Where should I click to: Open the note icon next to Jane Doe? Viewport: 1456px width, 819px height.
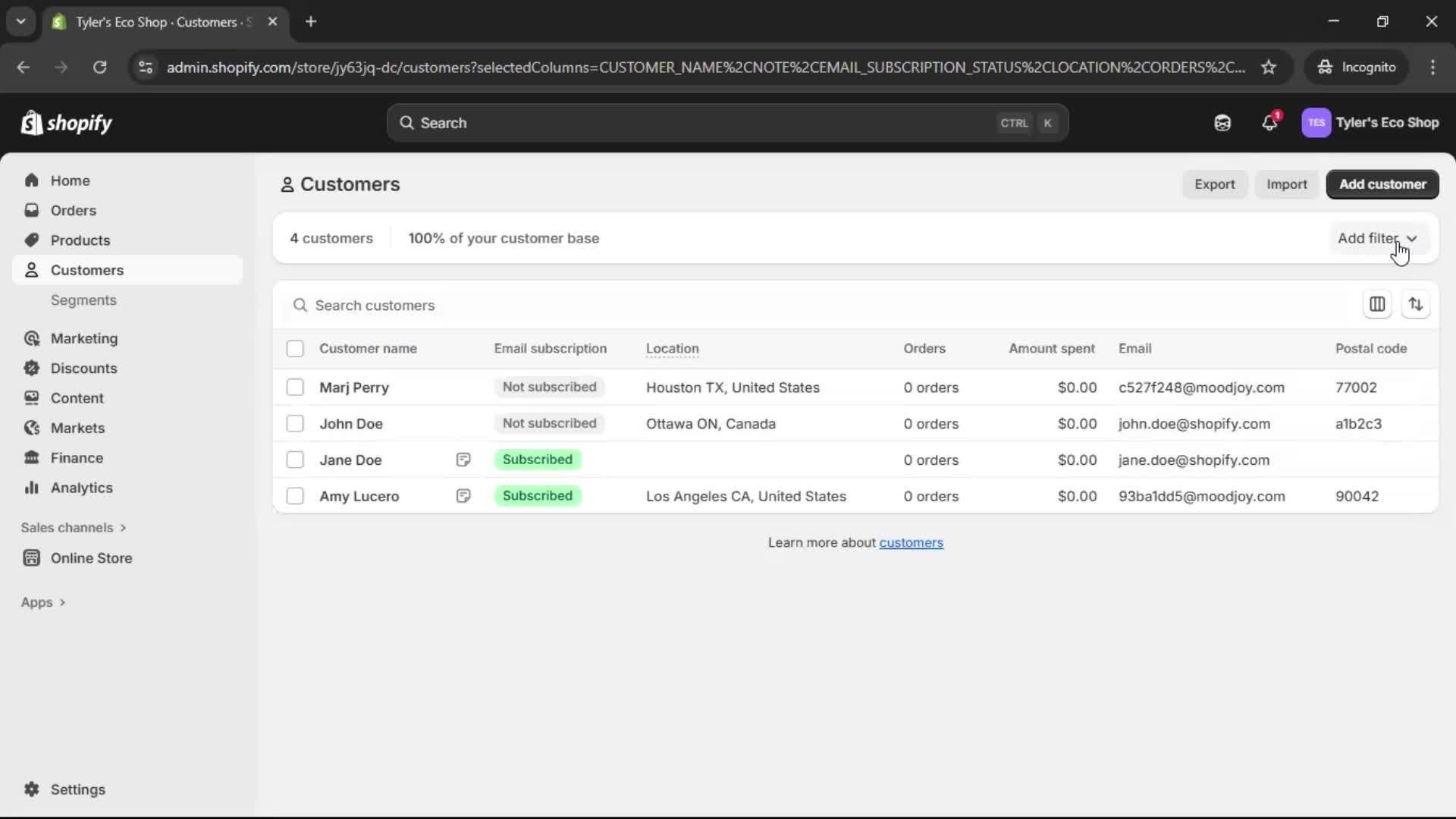[463, 460]
